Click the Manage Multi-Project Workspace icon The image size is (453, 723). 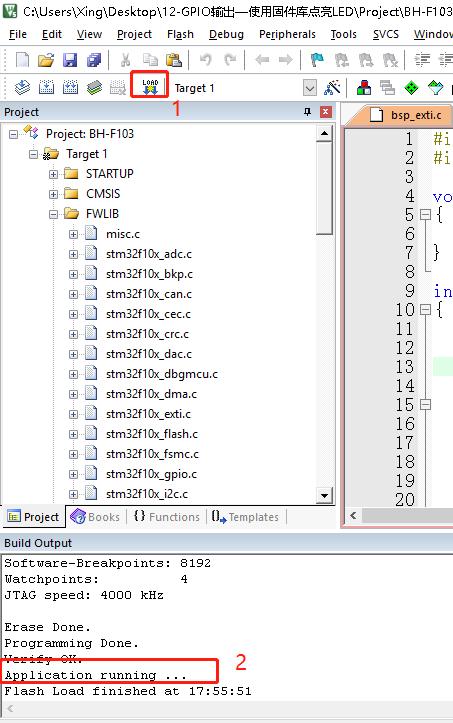click(387, 87)
